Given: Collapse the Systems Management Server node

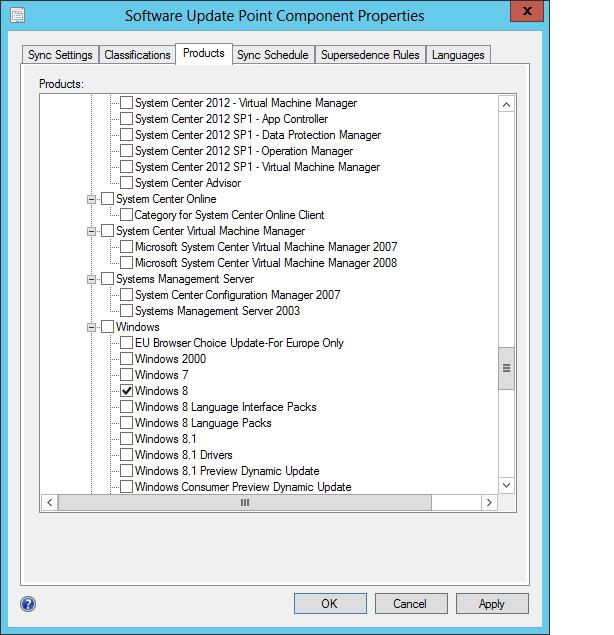Looking at the screenshot, I should pyautogui.click(x=92, y=279).
